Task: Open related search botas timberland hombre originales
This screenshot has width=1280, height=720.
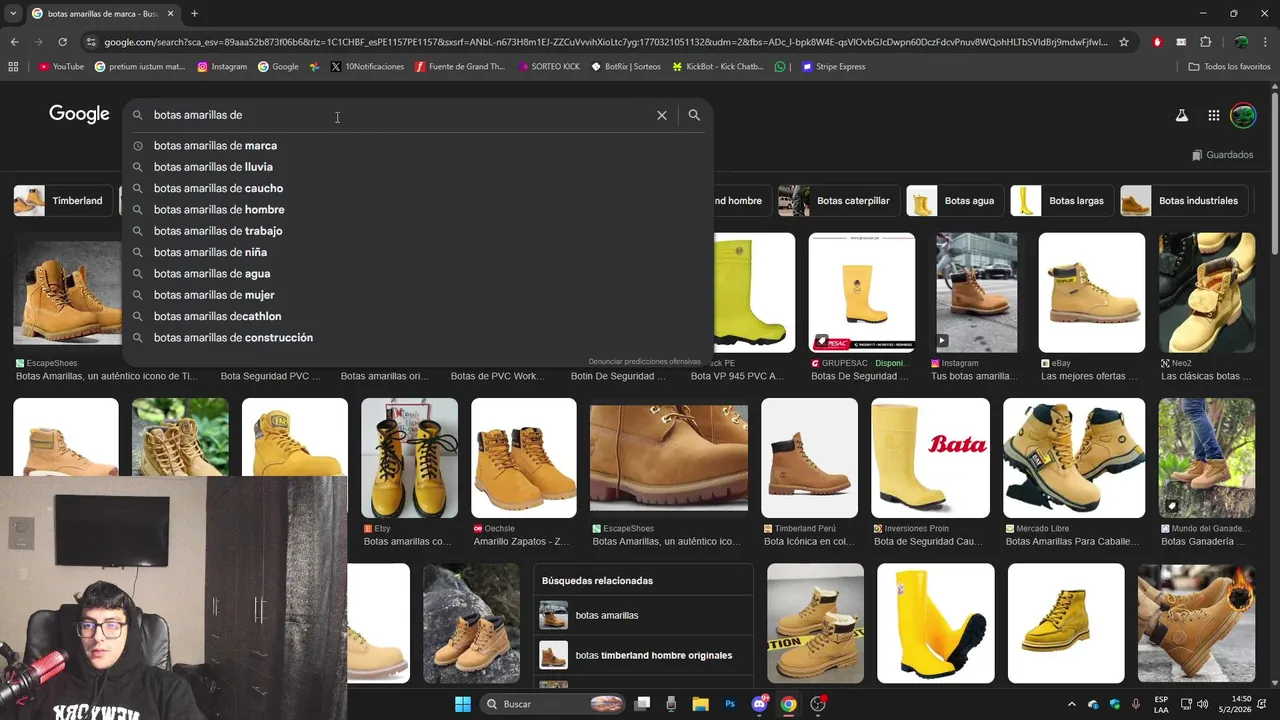Action: 644,655
